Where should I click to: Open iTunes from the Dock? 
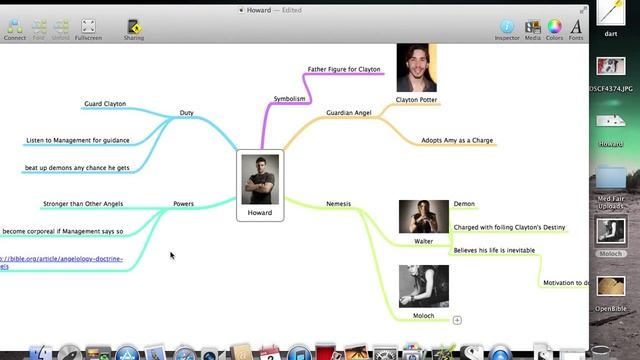click(298, 353)
